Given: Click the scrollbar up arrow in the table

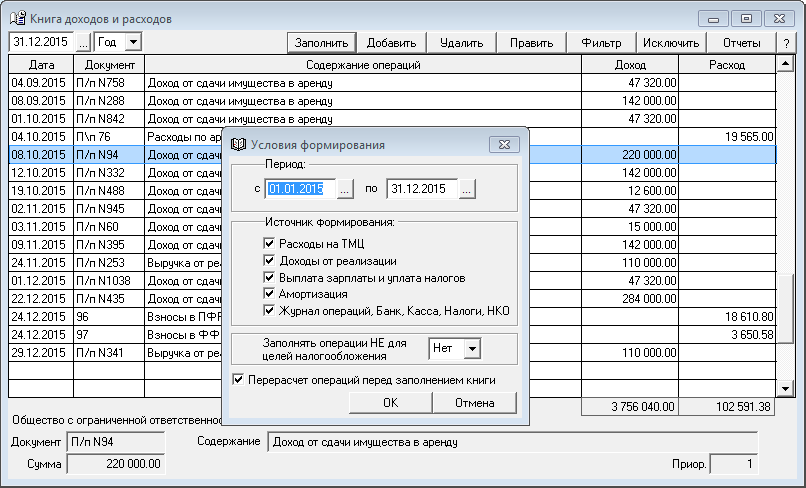Looking at the screenshot, I should [785, 64].
